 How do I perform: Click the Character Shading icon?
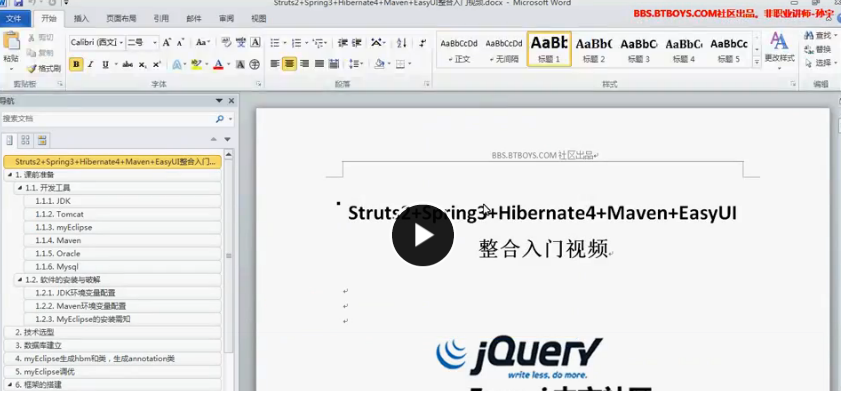pyautogui.click(x=240, y=64)
